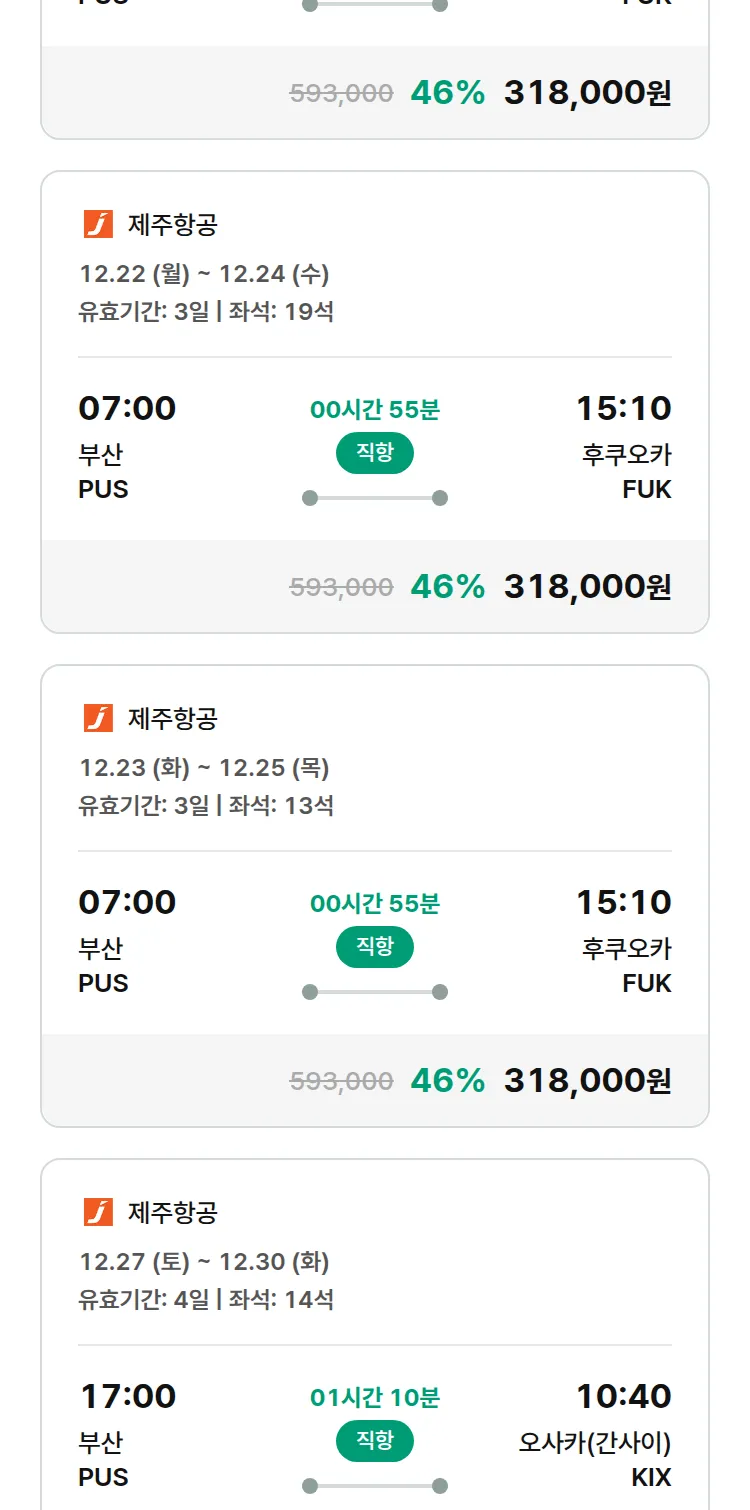Click 제주항공 airline name on the 12.22 card
Viewport: 750px width, 1510px height.
click(172, 225)
